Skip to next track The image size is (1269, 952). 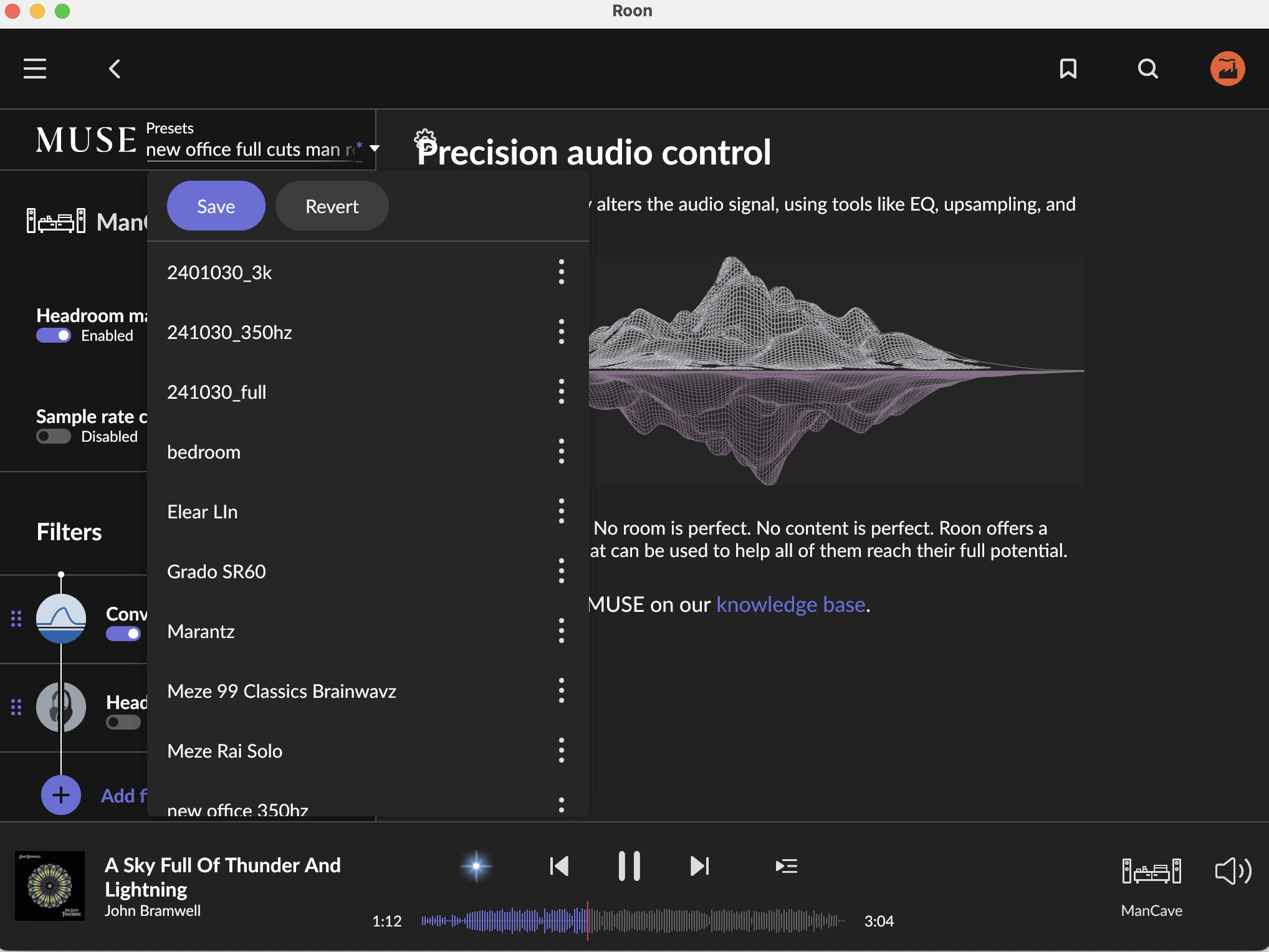pyautogui.click(x=700, y=866)
